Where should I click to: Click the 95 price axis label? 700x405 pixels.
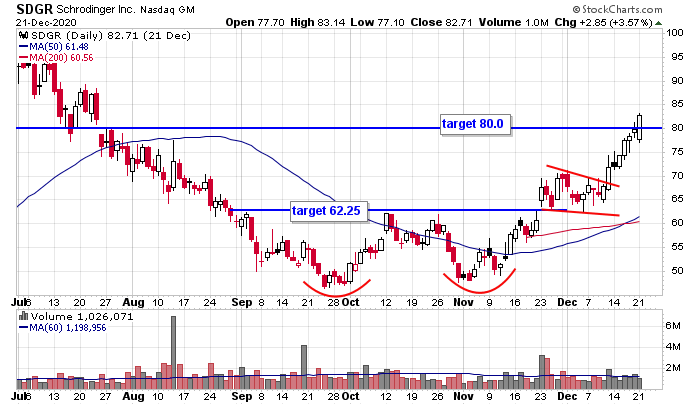pyautogui.click(x=677, y=57)
